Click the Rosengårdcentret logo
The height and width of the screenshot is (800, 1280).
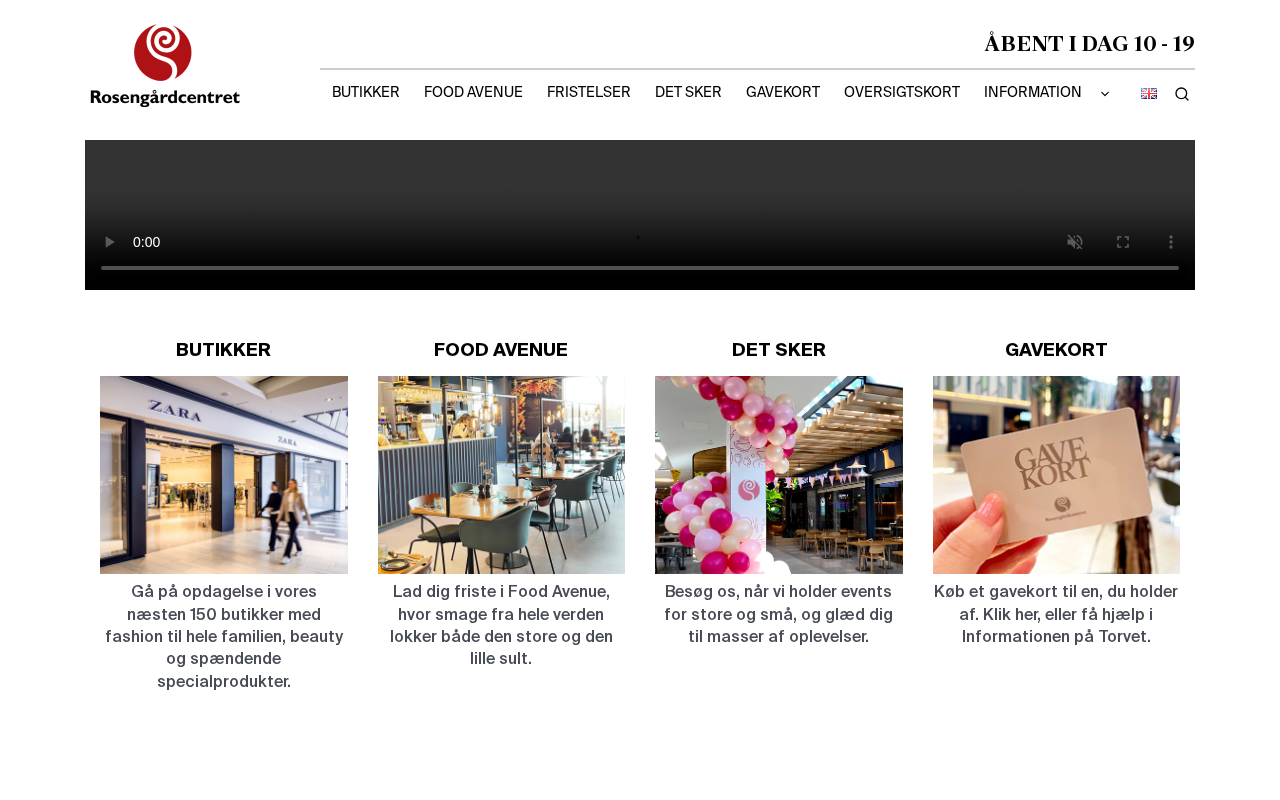pyautogui.click(x=165, y=66)
